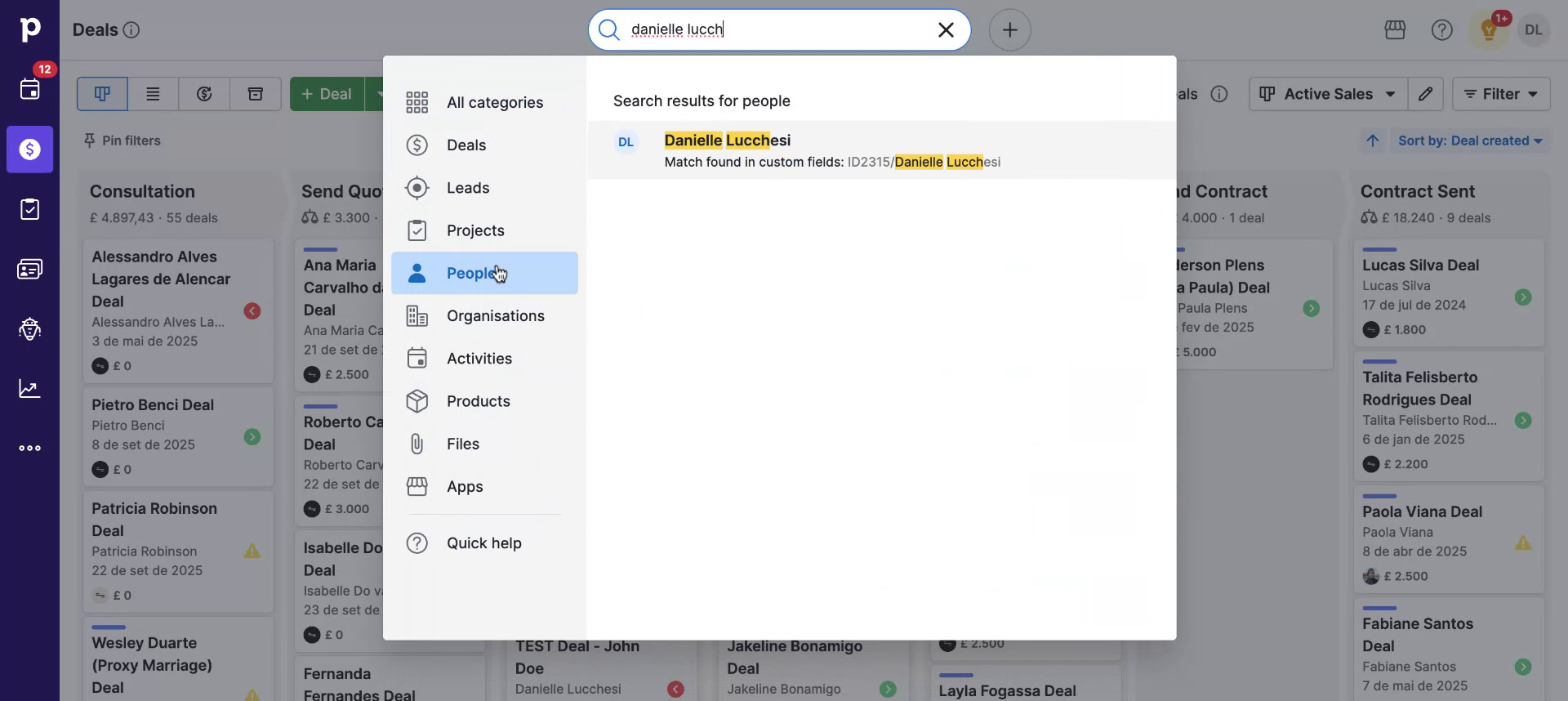This screenshot has width=1568, height=701.
Task: Click the red overdue icon on Alessandro deal
Action: click(x=252, y=311)
